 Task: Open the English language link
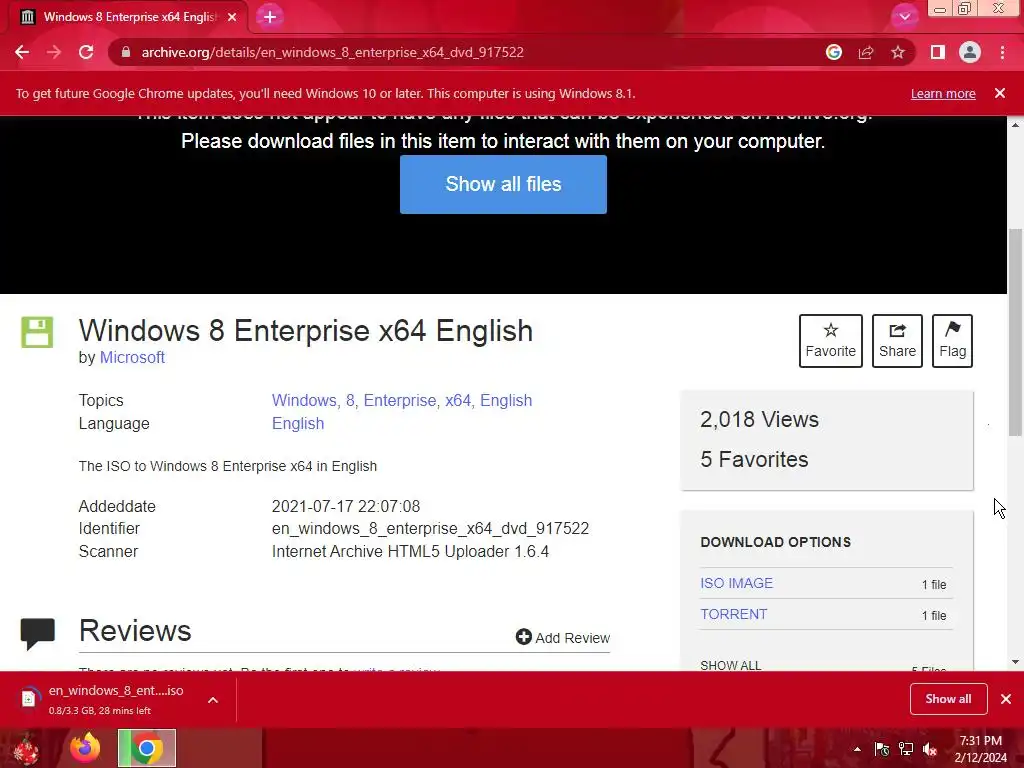(298, 423)
